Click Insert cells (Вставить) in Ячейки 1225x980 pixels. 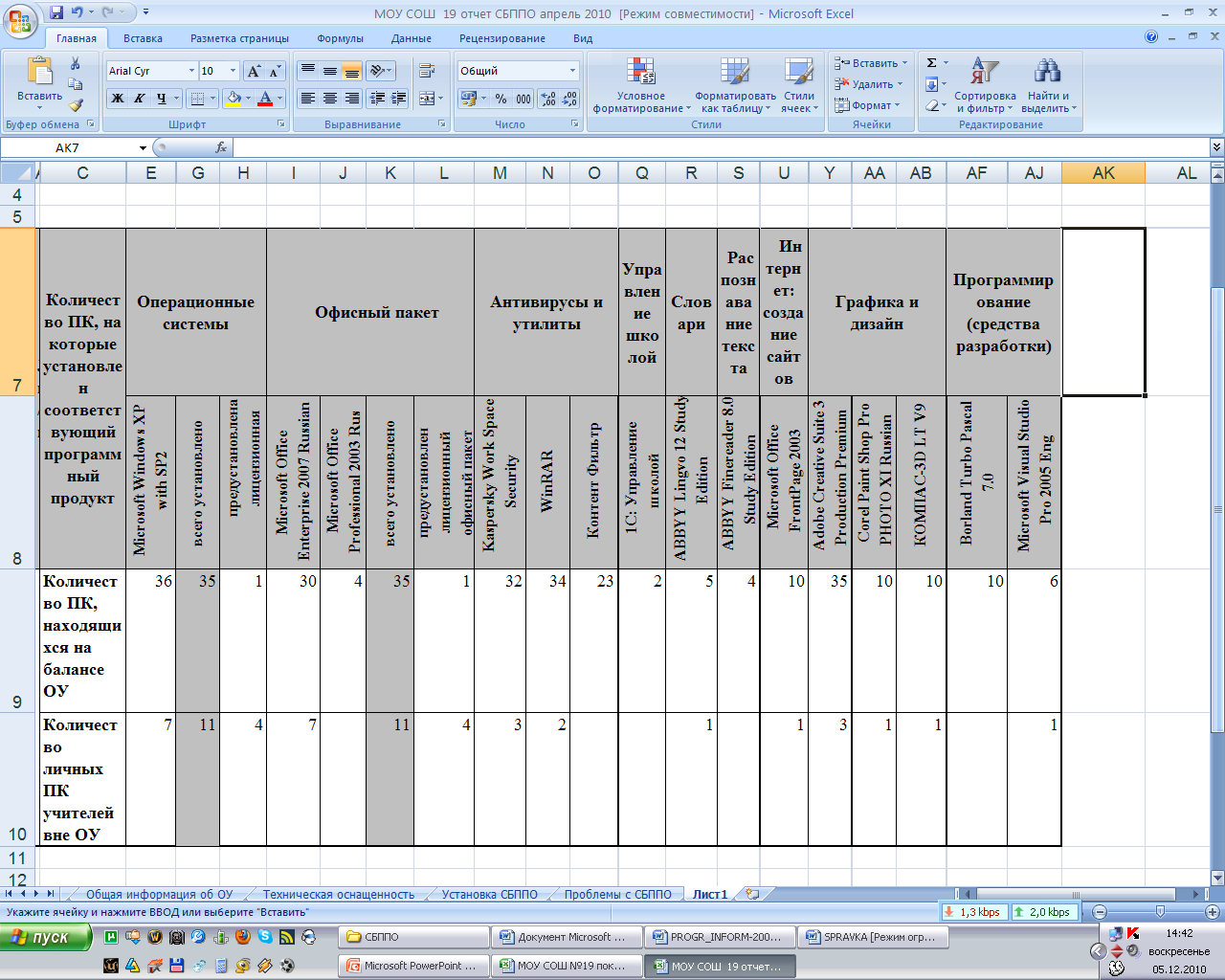click(x=870, y=63)
